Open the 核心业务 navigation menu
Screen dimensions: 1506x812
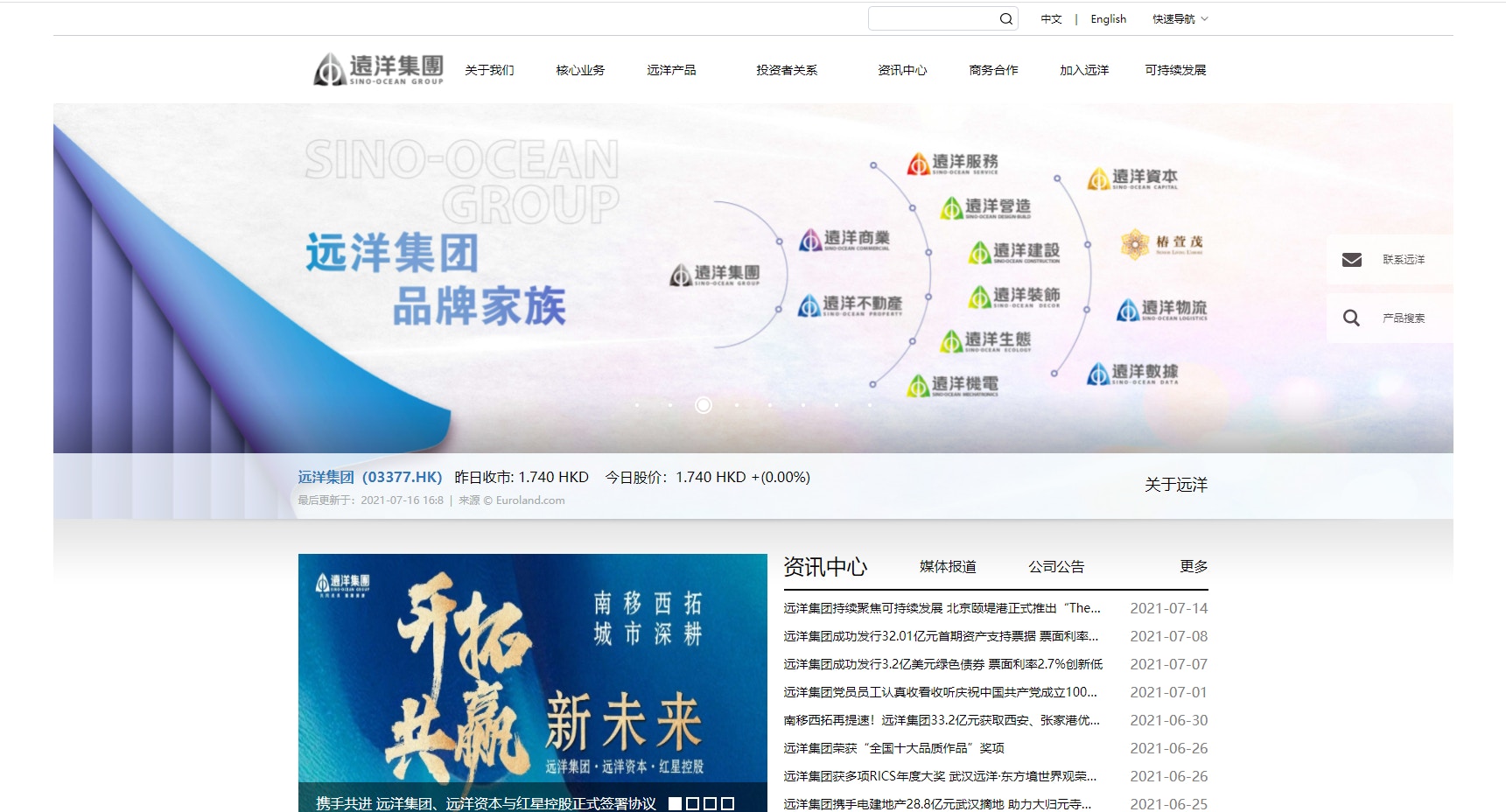point(580,70)
